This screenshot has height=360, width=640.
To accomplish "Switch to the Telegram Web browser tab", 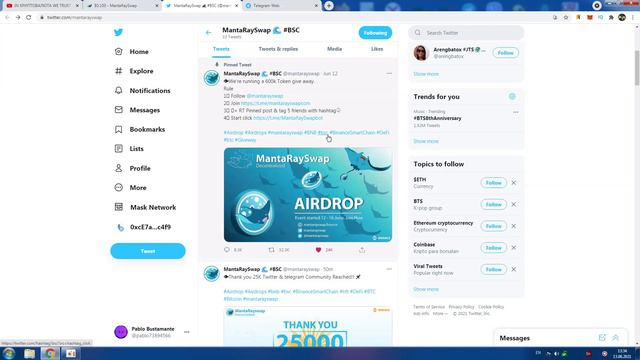I will [281, 6].
